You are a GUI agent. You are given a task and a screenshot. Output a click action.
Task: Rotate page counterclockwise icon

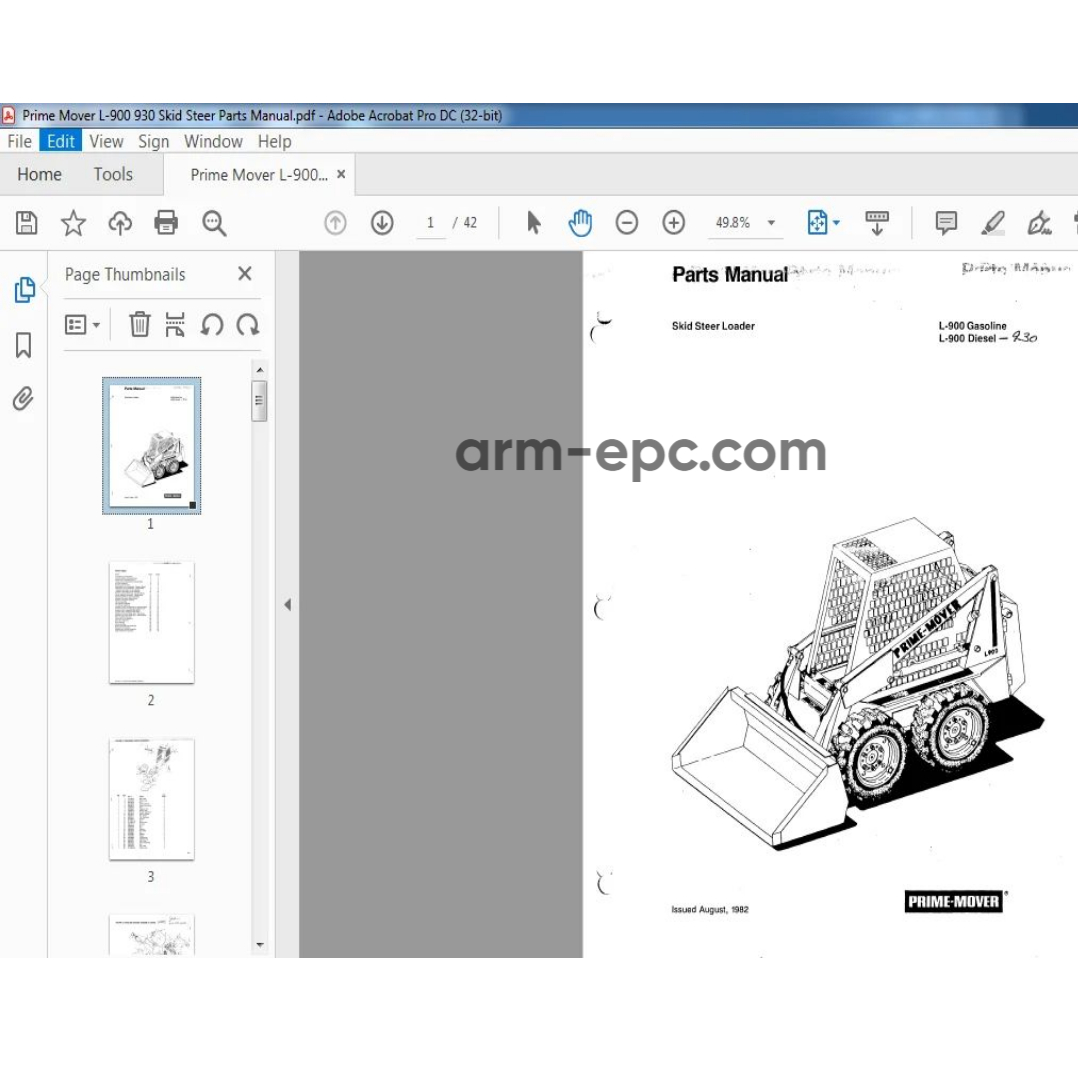point(212,324)
